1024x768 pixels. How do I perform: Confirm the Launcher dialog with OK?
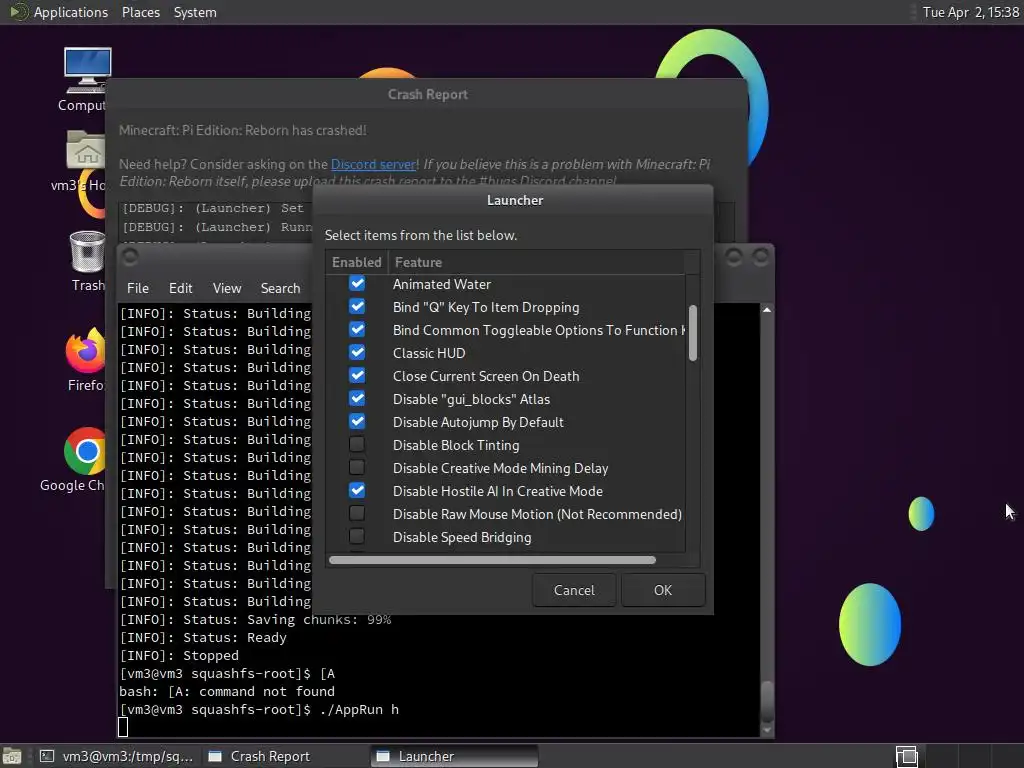click(663, 590)
